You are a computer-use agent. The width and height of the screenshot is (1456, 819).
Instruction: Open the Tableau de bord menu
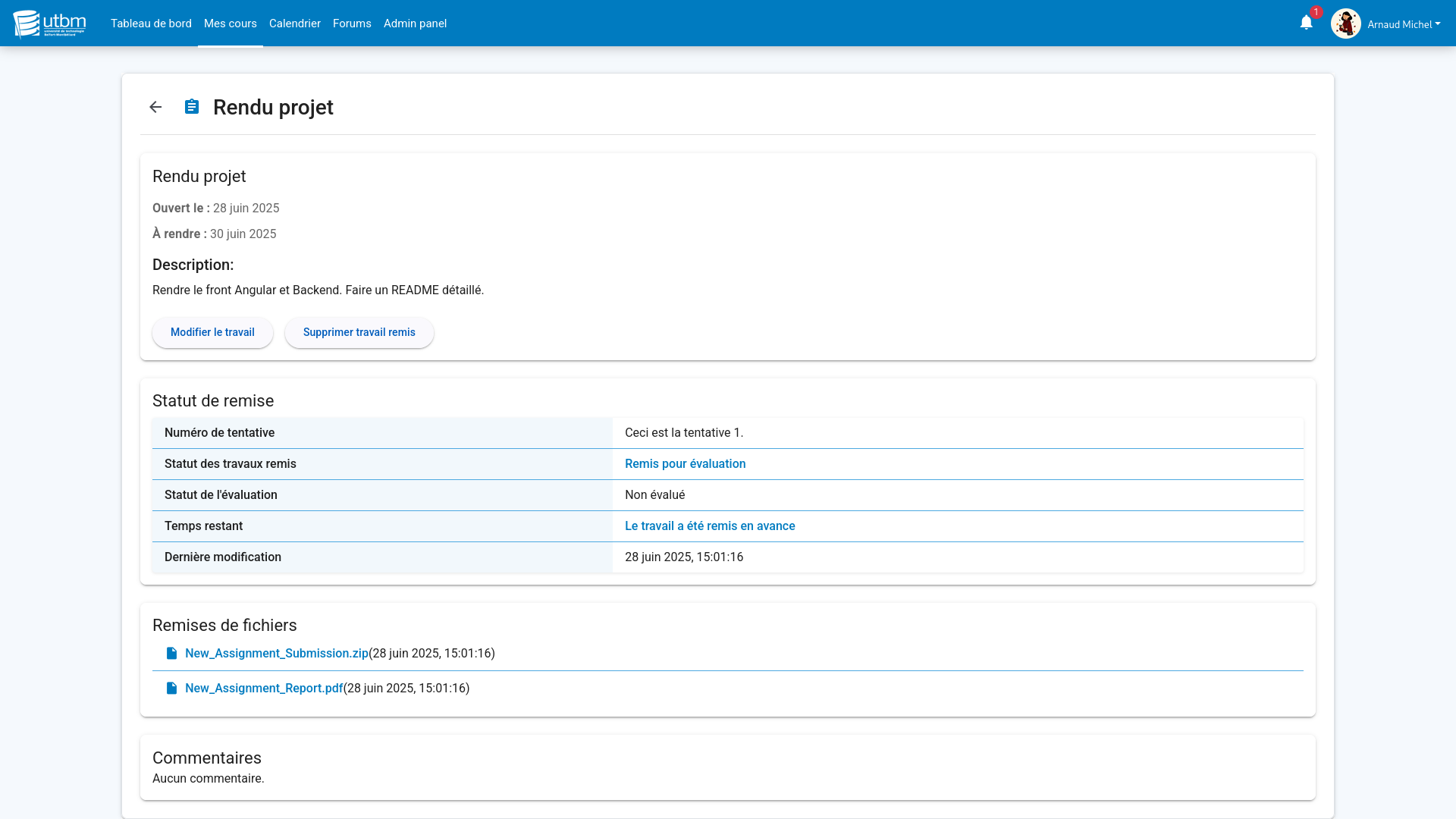pos(151,24)
